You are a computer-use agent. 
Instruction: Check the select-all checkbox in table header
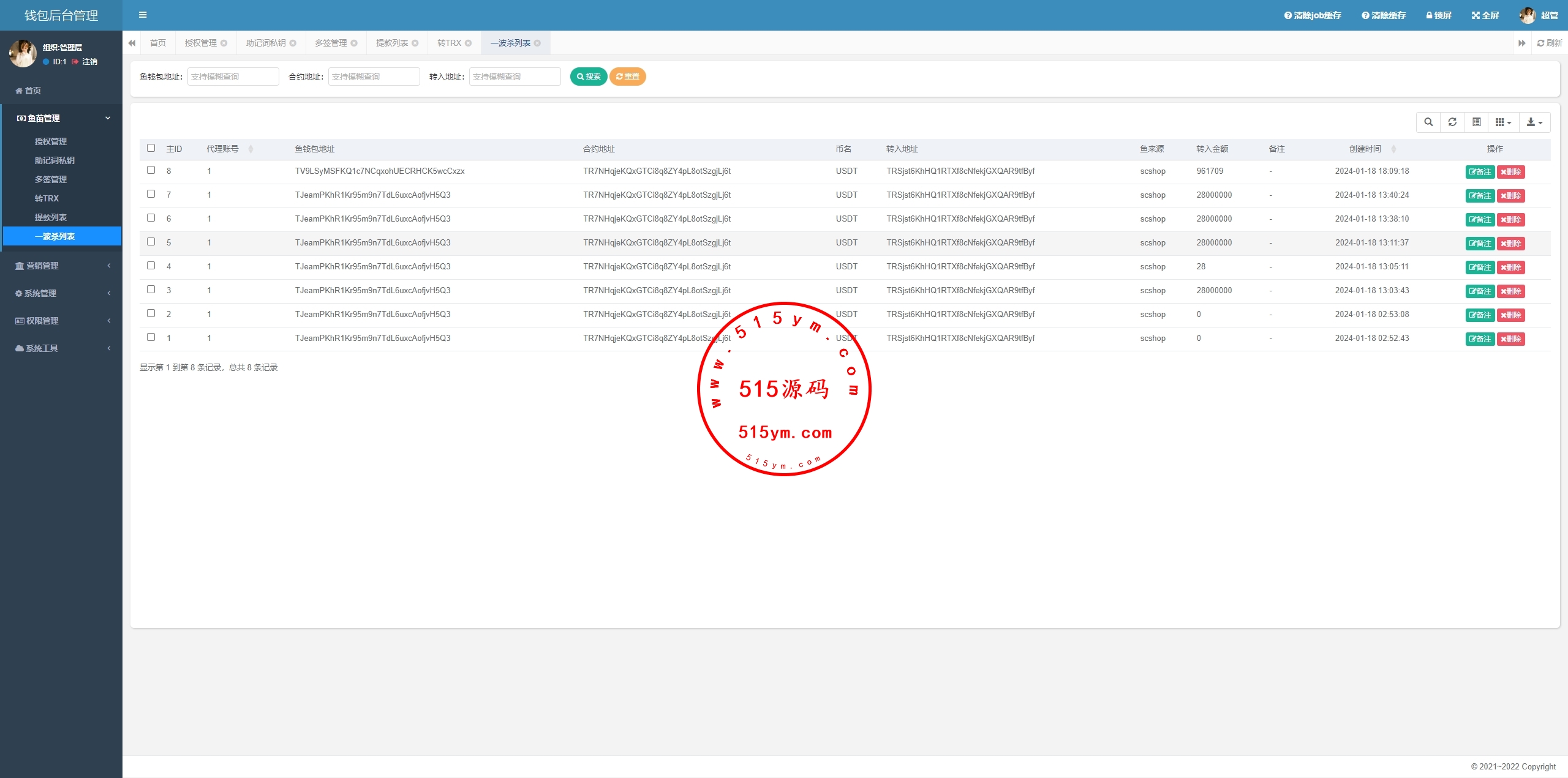point(151,148)
